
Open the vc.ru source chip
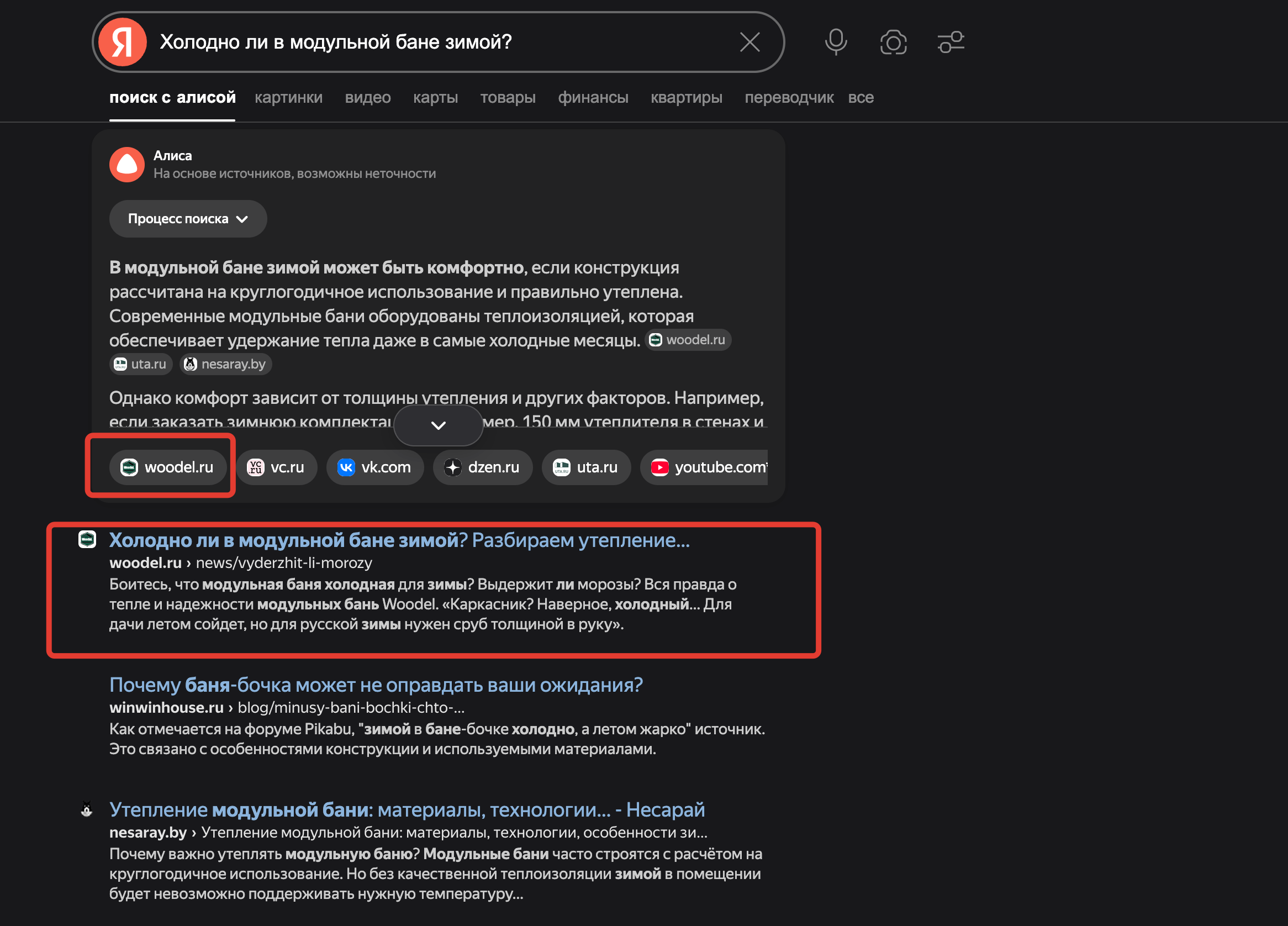pyautogui.click(x=277, y=467)
